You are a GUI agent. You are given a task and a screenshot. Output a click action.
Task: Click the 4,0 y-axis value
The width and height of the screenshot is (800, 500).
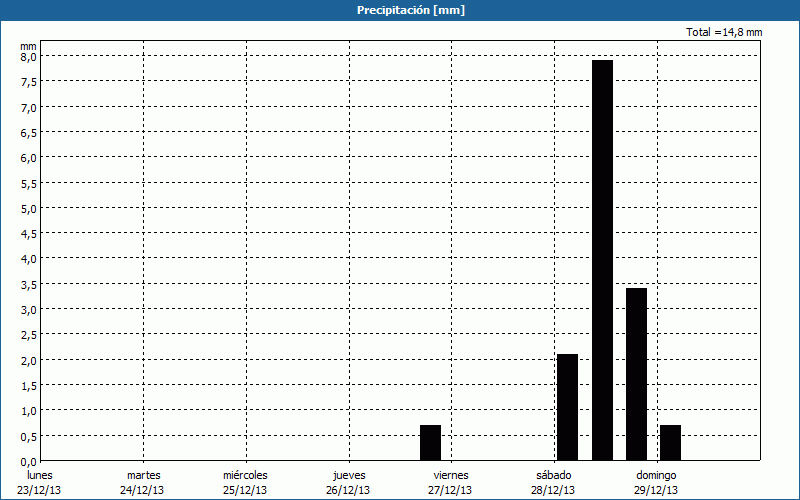pos(29,260)
